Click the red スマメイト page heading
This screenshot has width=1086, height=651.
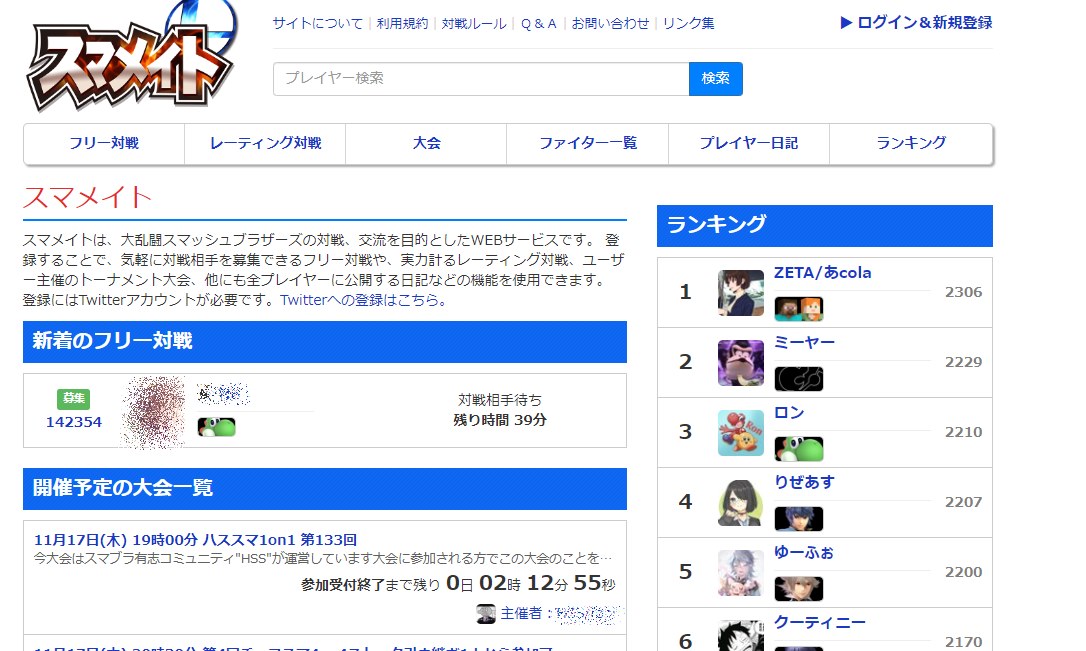coord(87,197)
